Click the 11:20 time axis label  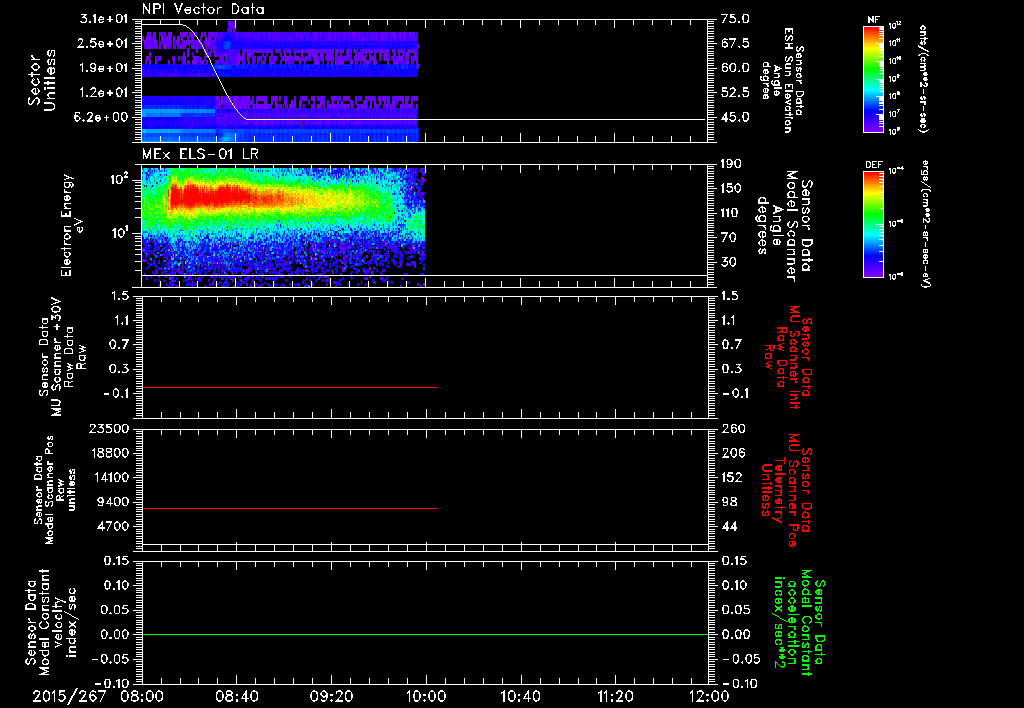615,696
